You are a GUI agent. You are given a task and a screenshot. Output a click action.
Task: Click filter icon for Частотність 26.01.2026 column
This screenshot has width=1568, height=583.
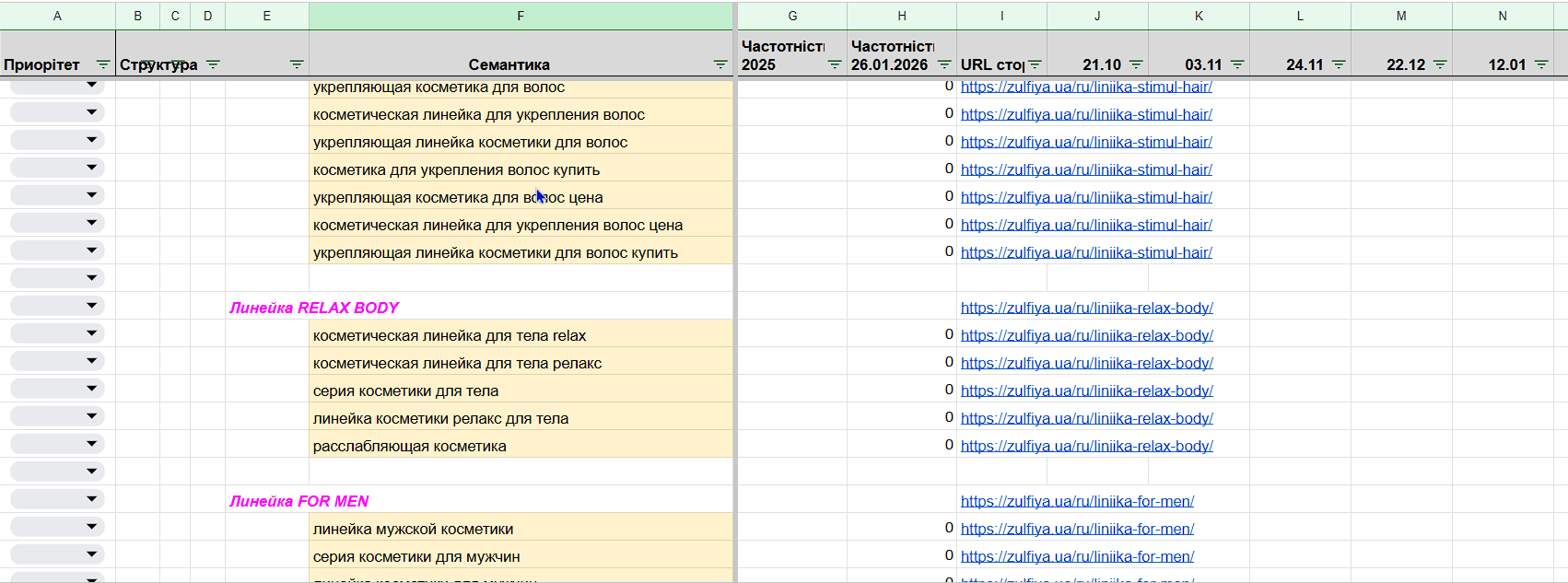pyautogui.click(x=944, y=64)
